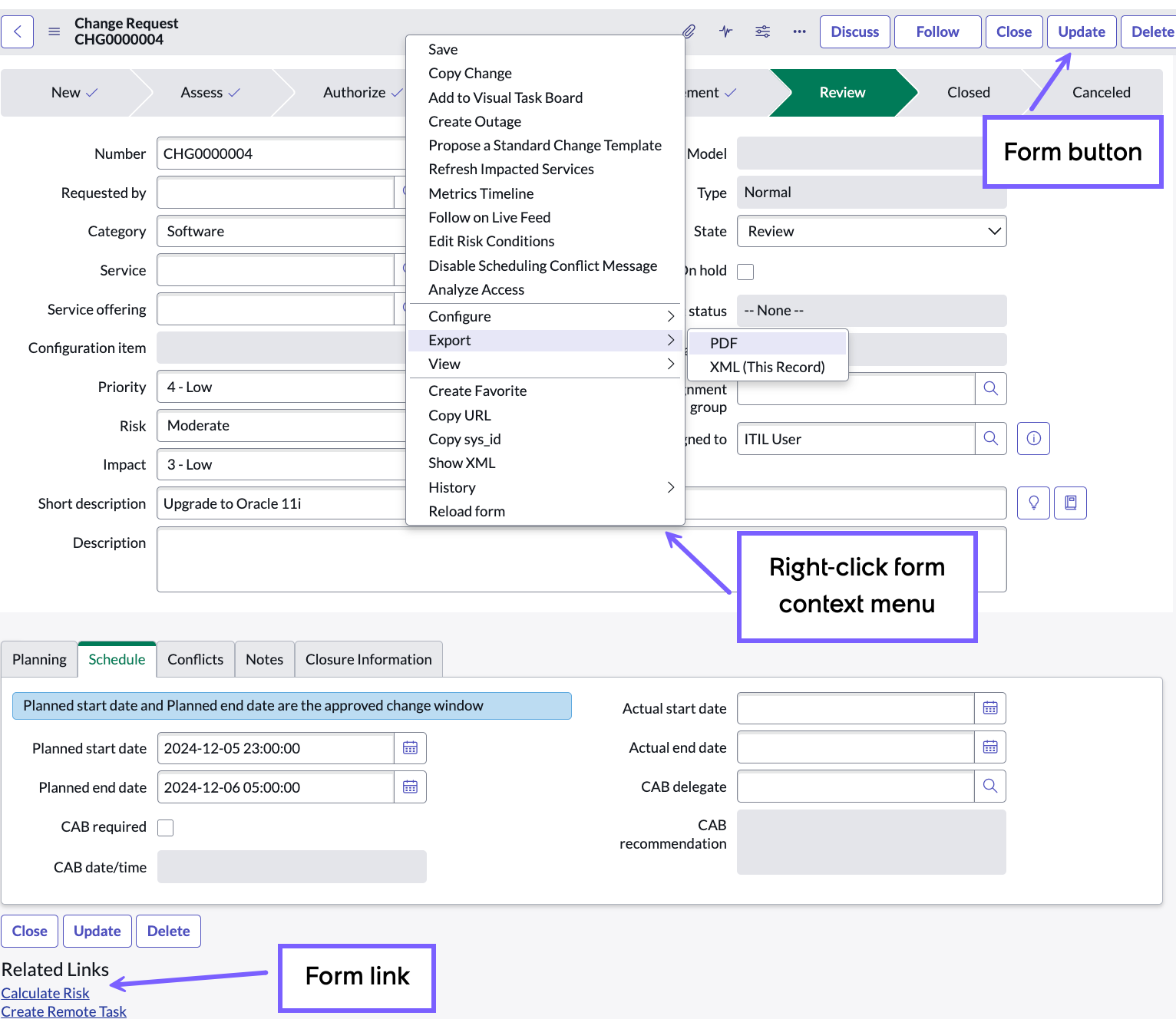Open the personalize form sliders icon
This screenshot has width=1176, height=1019.
[762, 31]
